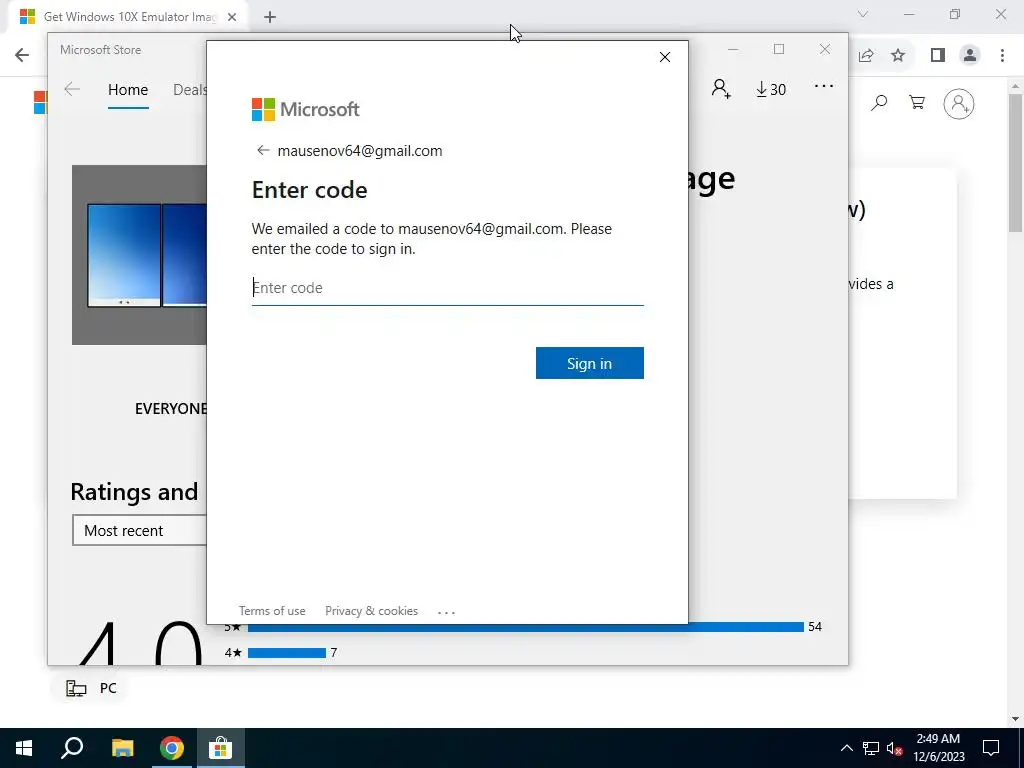Open the Most recent sort dropdown
This screenshot has height=768, width=1024.
click(139, 530)
